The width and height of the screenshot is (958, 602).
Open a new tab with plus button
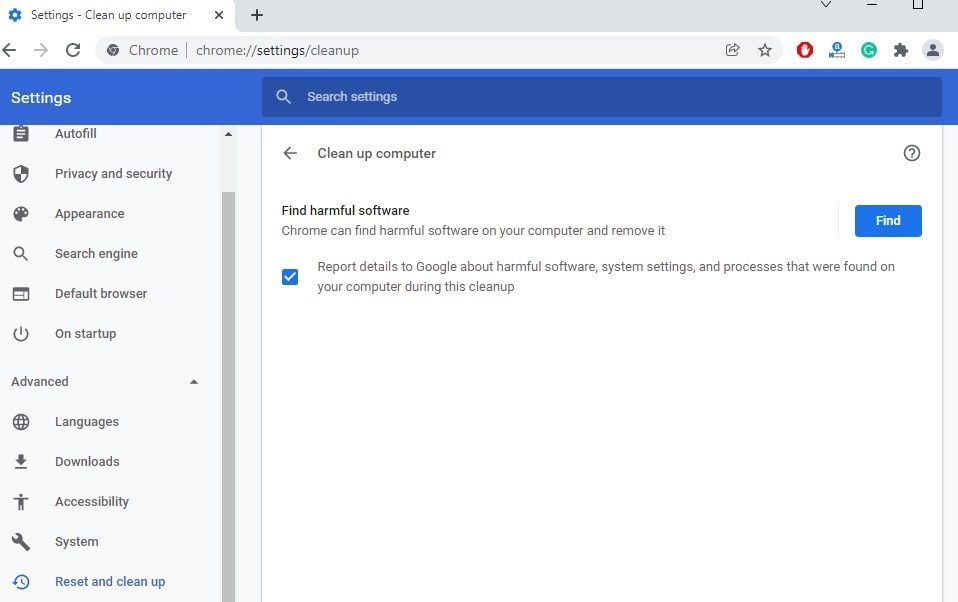click(x=257, y=15)
